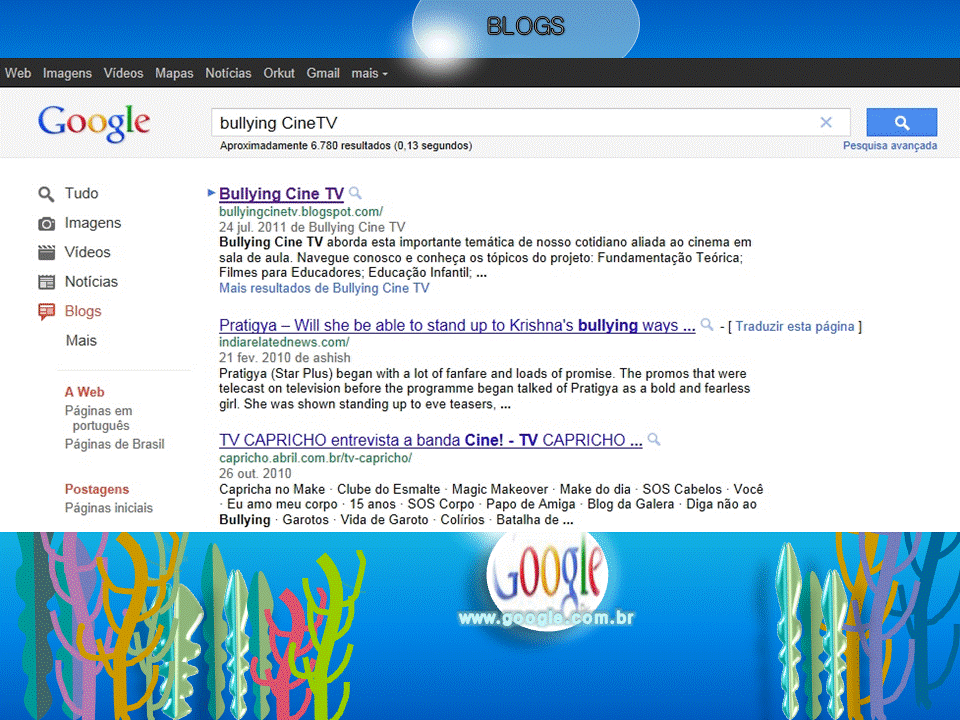This screenshot has width=960, height=720.
Task: Open Notícias in the top black bar
Action: coord(228,73)
